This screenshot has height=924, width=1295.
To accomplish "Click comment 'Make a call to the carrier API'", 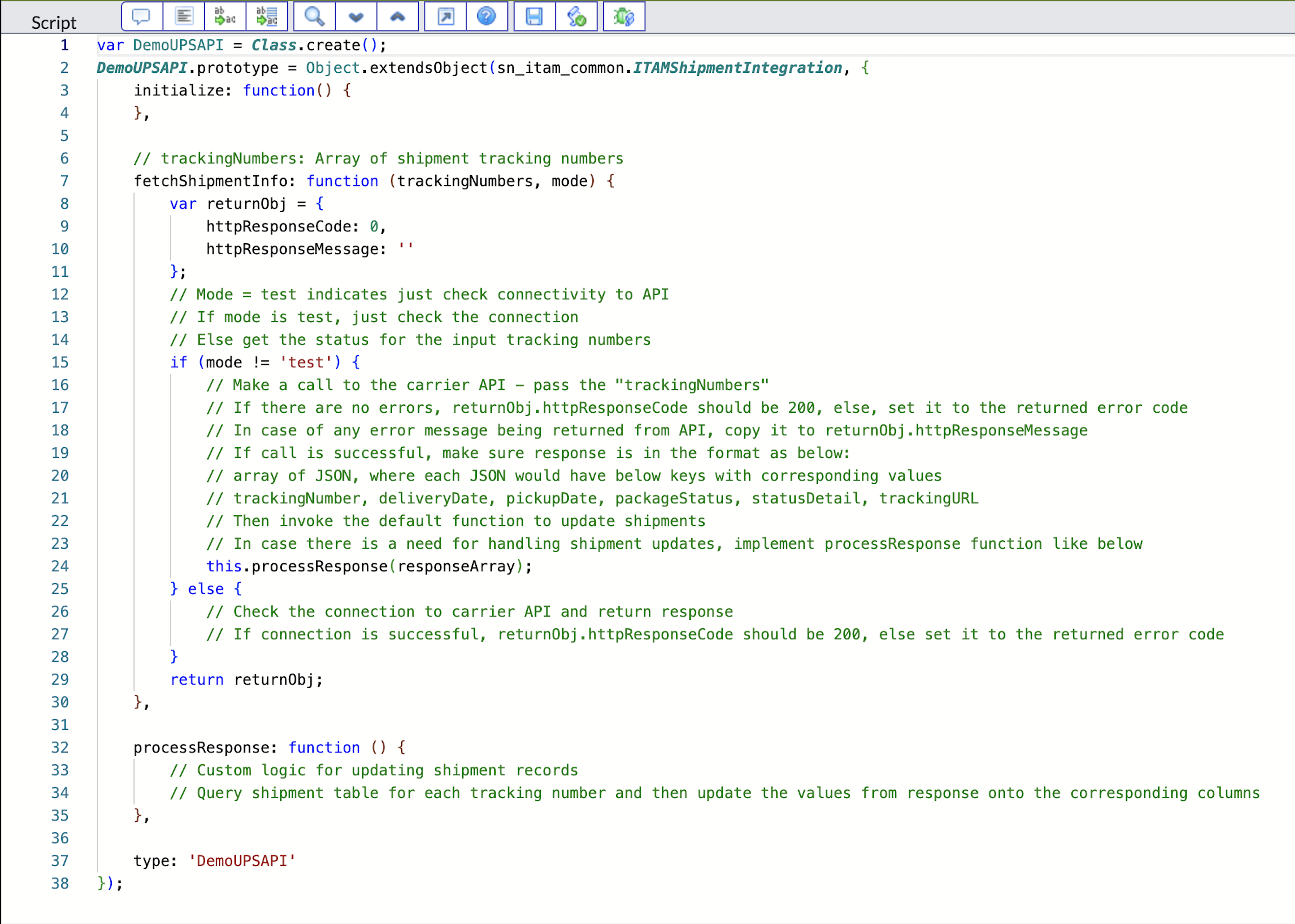I will (x=487, y=385).
